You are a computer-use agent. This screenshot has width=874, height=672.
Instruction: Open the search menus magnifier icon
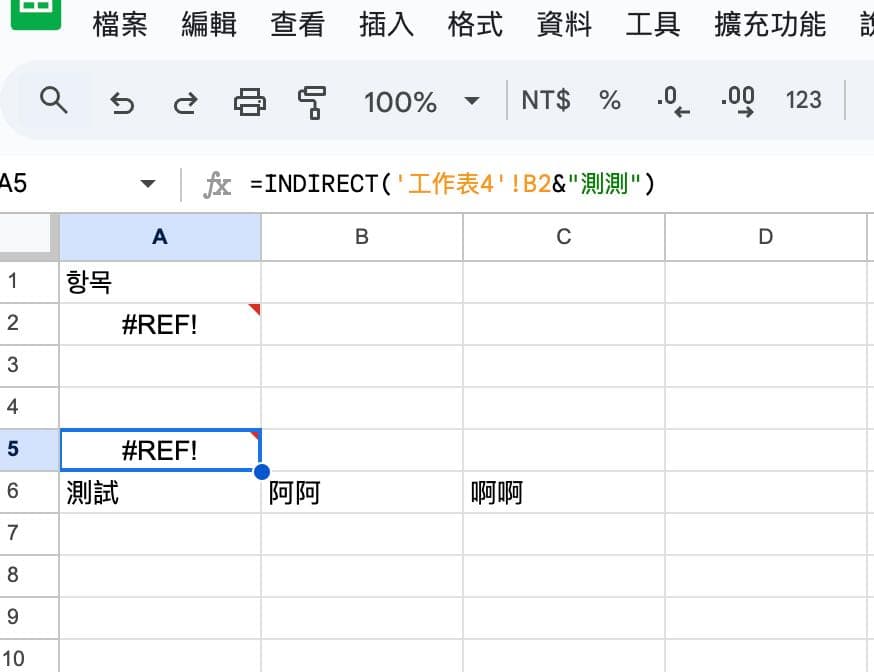[54, 101]
